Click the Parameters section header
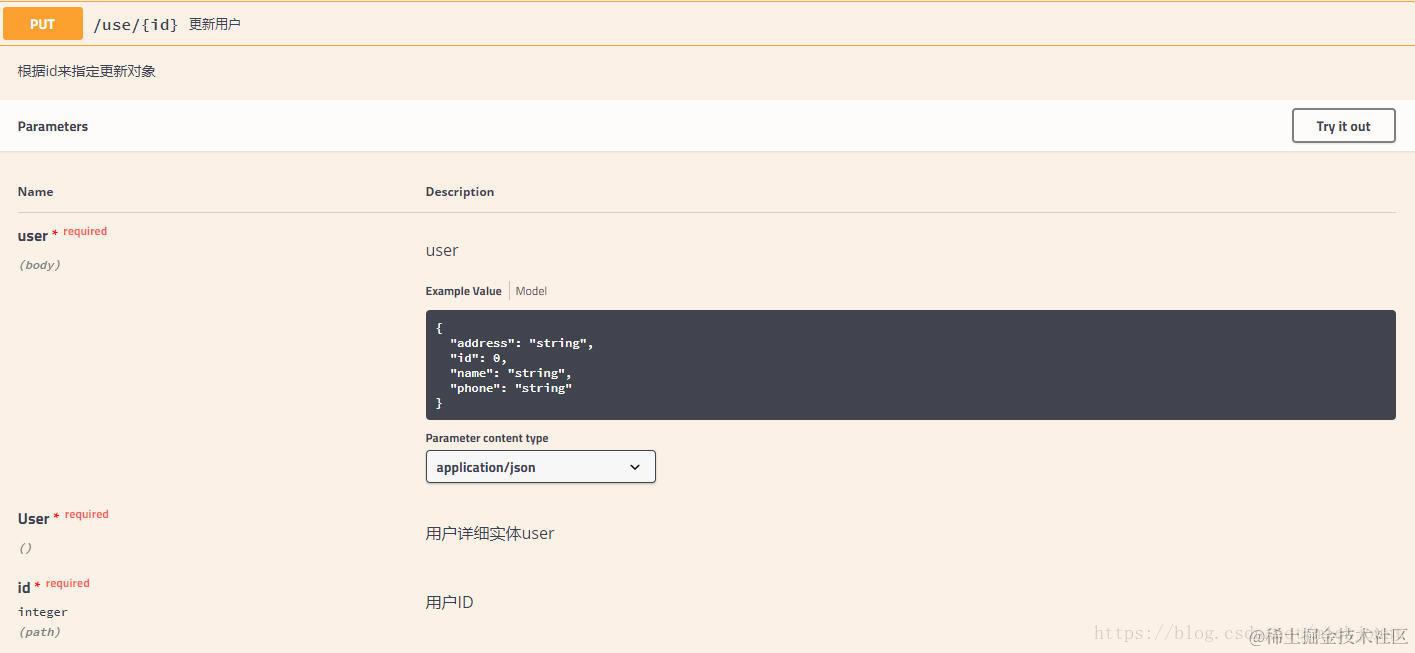 click(x=53, y=126)
